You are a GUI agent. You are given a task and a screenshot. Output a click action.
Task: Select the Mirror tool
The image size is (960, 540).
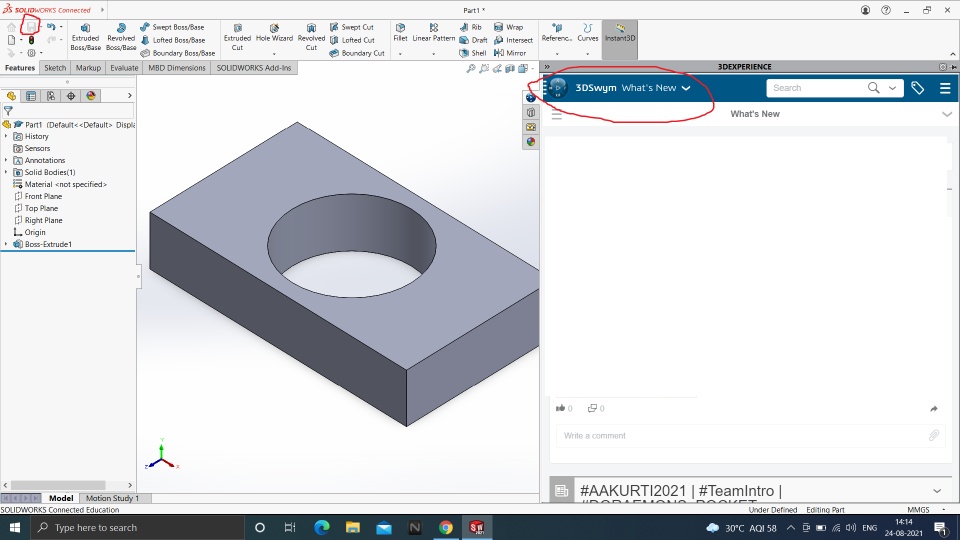coord(510,53)
